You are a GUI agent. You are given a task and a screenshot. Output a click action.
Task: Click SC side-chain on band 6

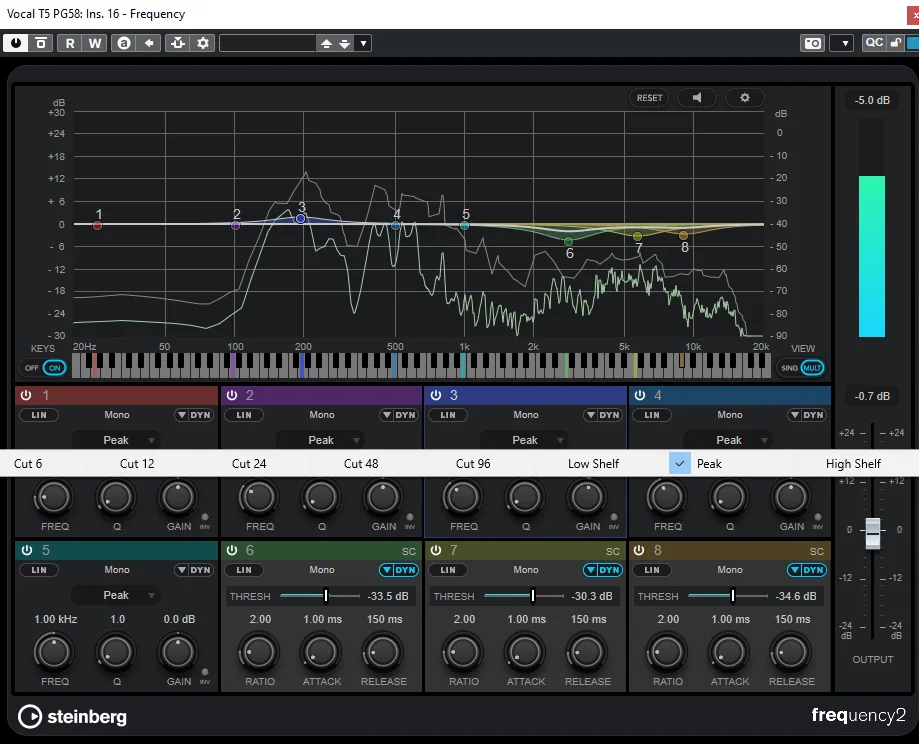click(409, 551)
